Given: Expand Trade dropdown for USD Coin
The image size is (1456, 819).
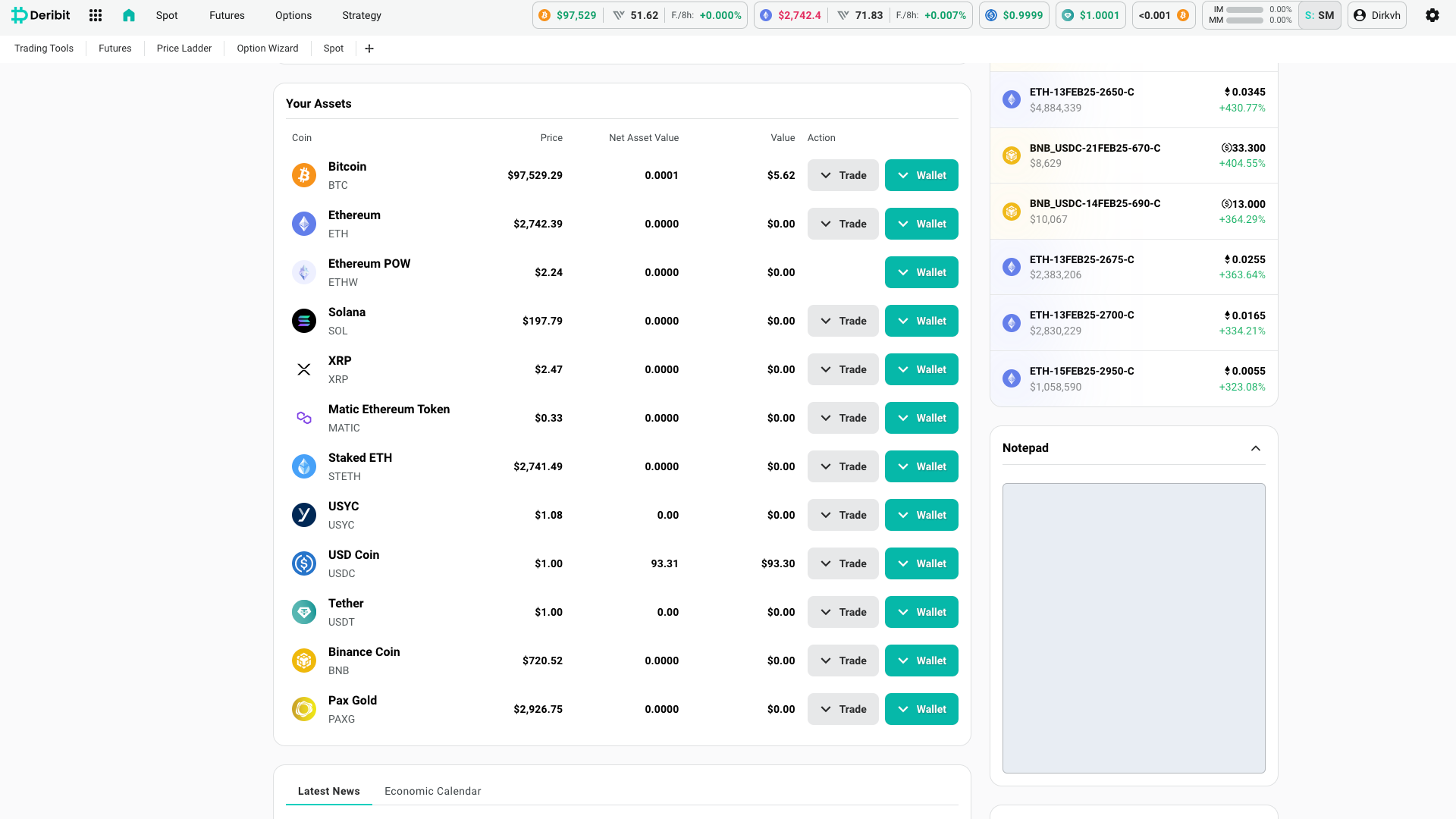Looking at the screenshot, I should click(x=843, y=563).
